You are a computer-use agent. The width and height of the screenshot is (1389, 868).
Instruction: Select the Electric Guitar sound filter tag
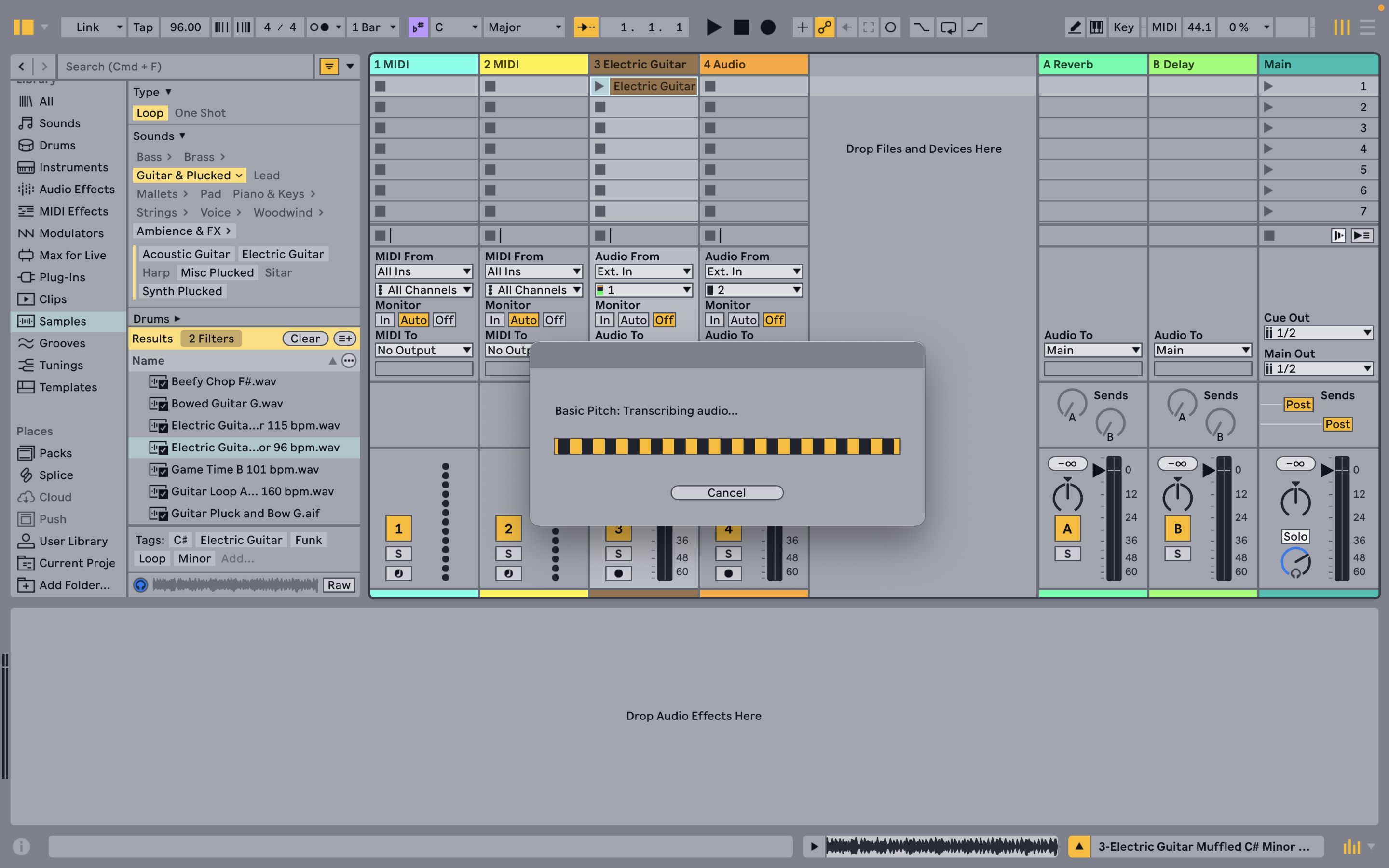283,254
